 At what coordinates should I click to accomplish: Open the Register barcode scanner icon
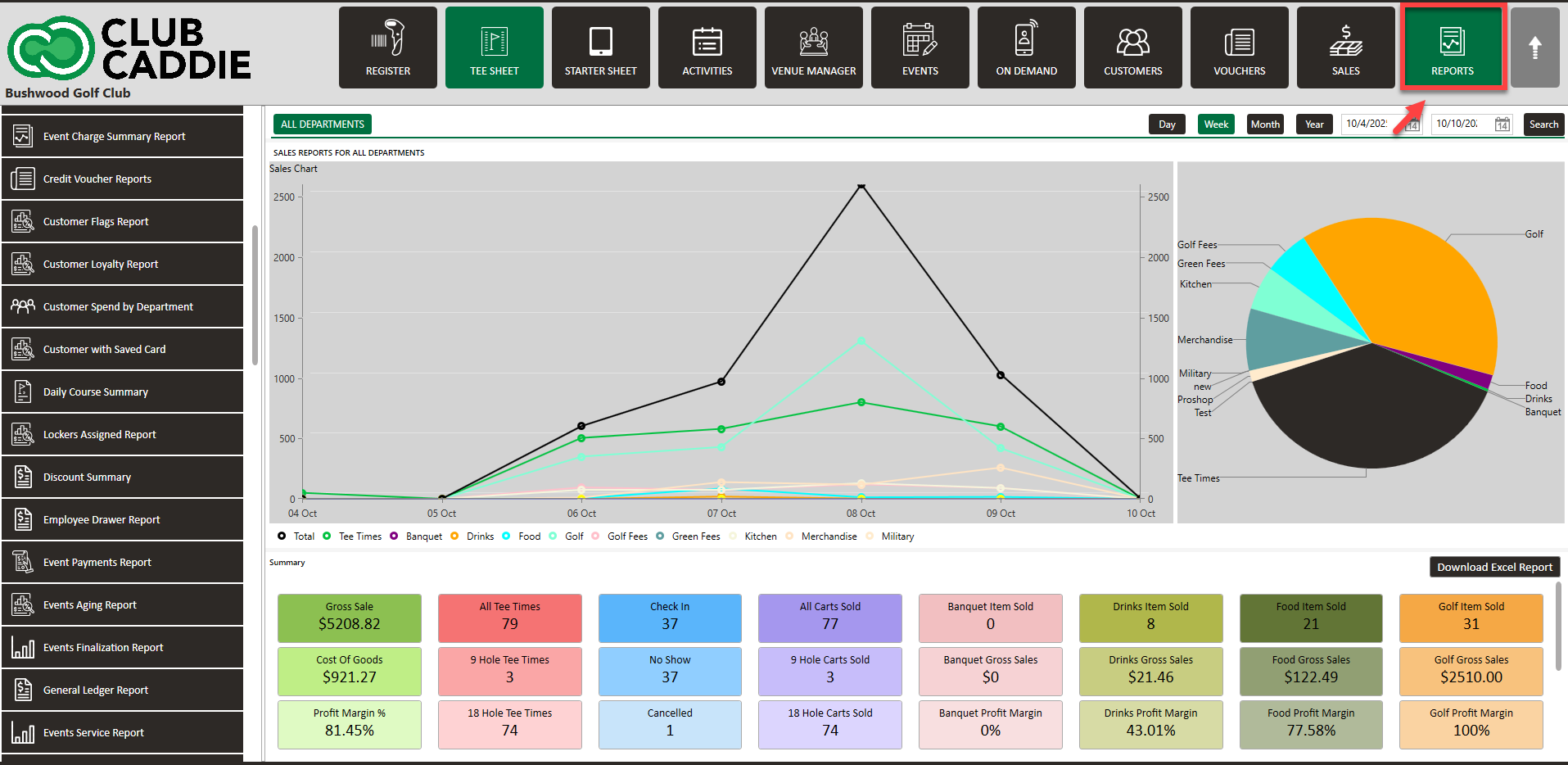coord(387,39)
